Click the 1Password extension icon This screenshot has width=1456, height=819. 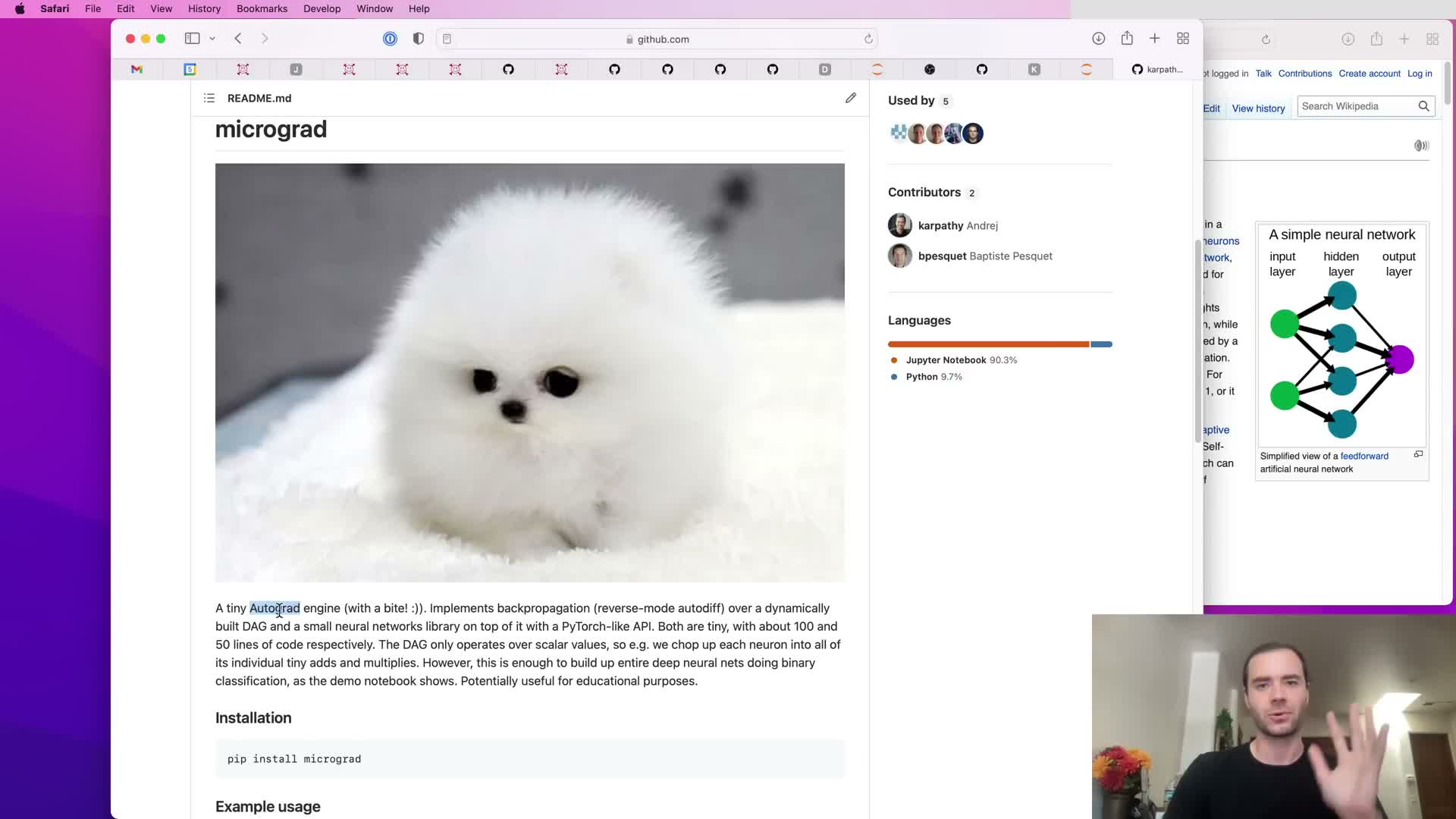tap(390, 39)
